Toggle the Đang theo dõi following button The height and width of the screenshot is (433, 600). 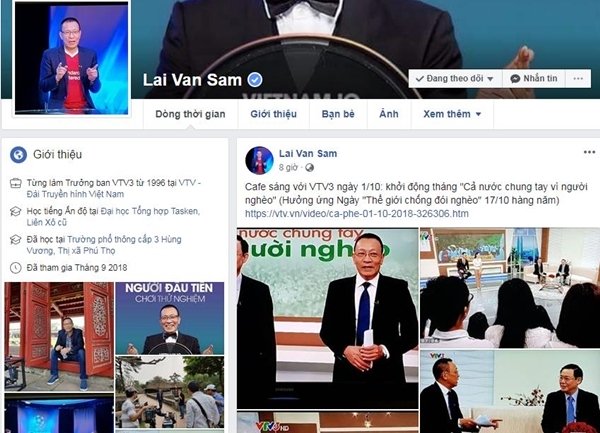455,78
